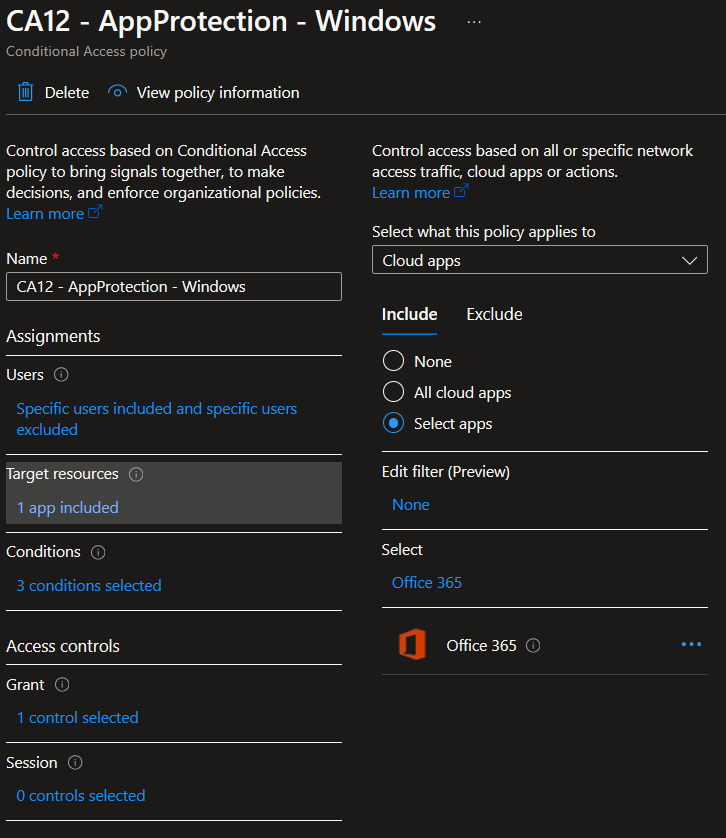Viewport: 726px width, 838px height.
Task: Click the info icon next to Users
Action: (61, 375)
